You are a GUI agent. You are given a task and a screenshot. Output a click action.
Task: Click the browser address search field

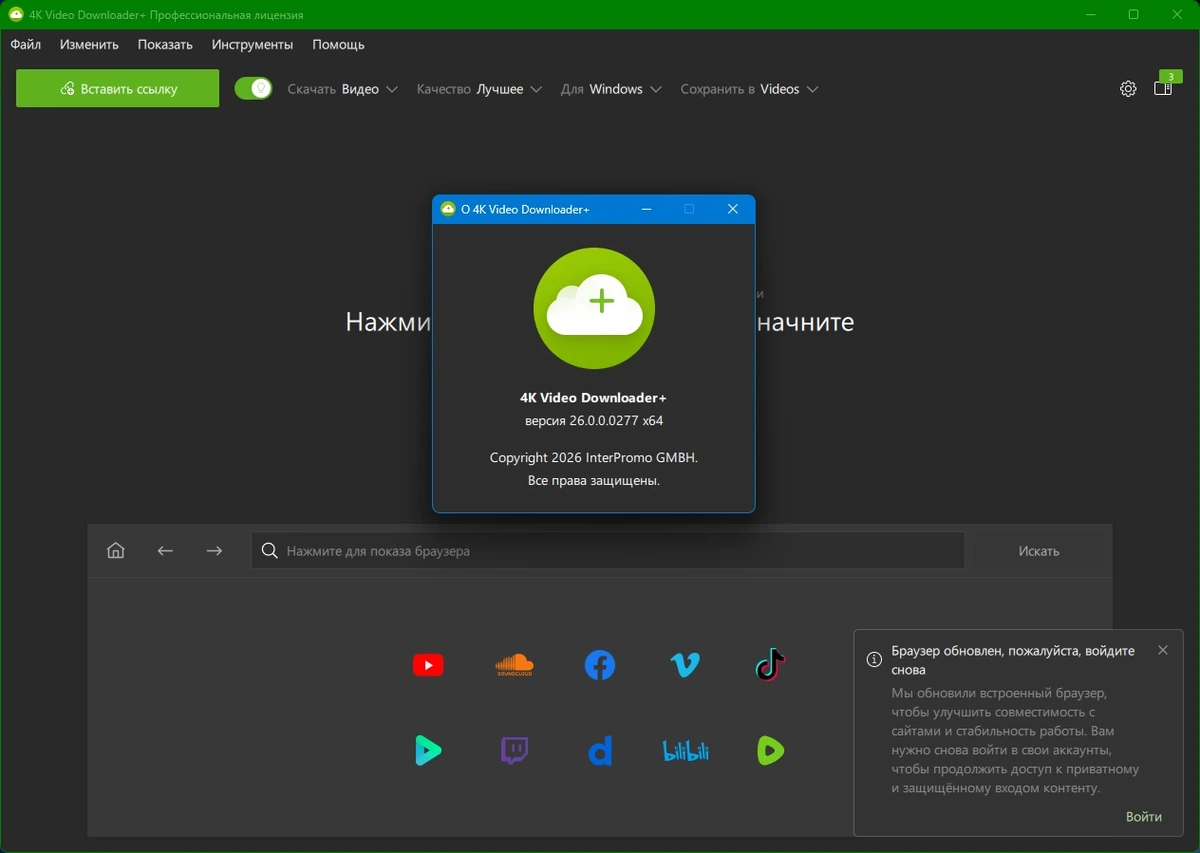[x=608, y=551]
